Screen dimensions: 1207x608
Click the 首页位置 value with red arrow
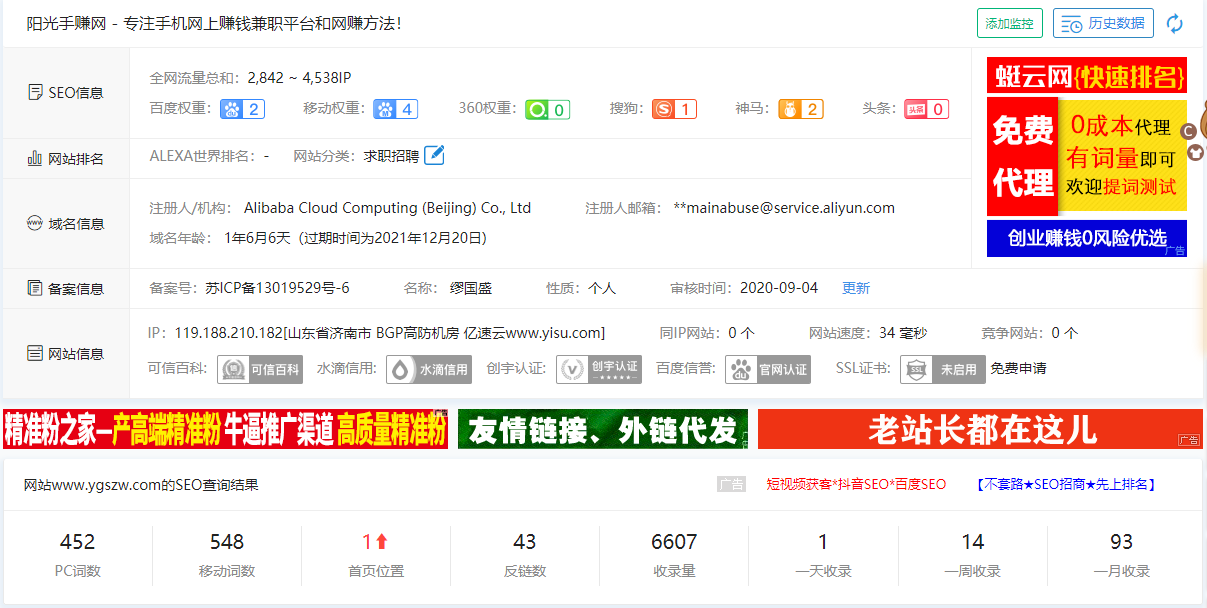(x=375, y=542)
